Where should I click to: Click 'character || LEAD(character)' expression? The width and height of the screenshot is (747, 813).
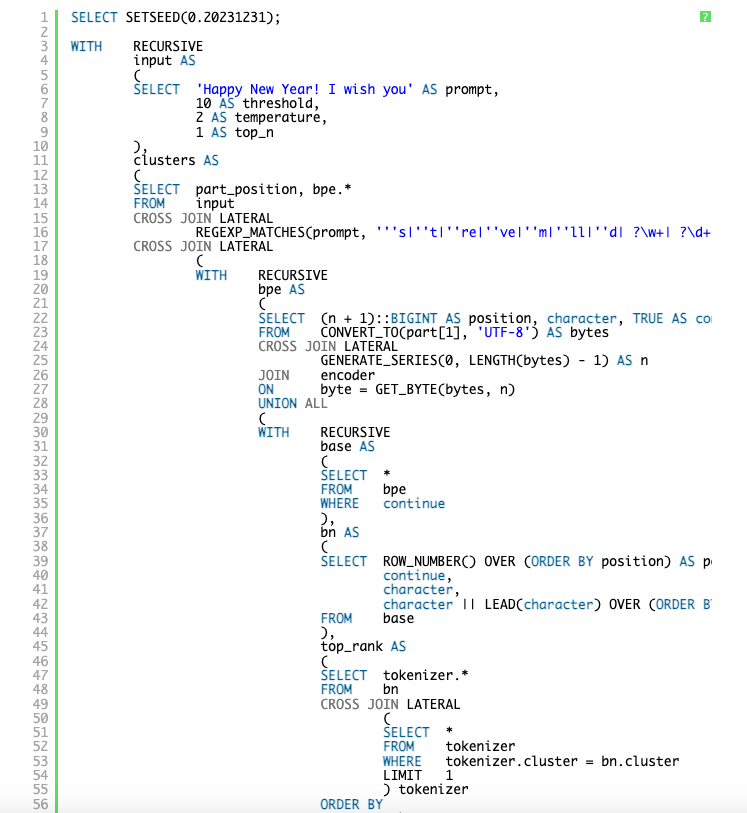(492, 605)
